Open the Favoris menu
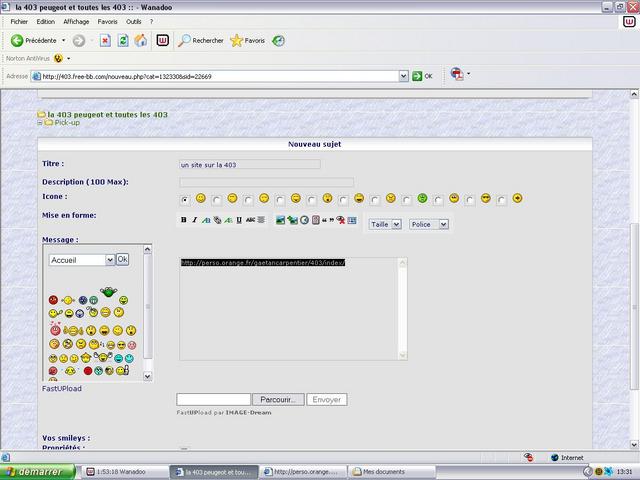 (107, 21)
